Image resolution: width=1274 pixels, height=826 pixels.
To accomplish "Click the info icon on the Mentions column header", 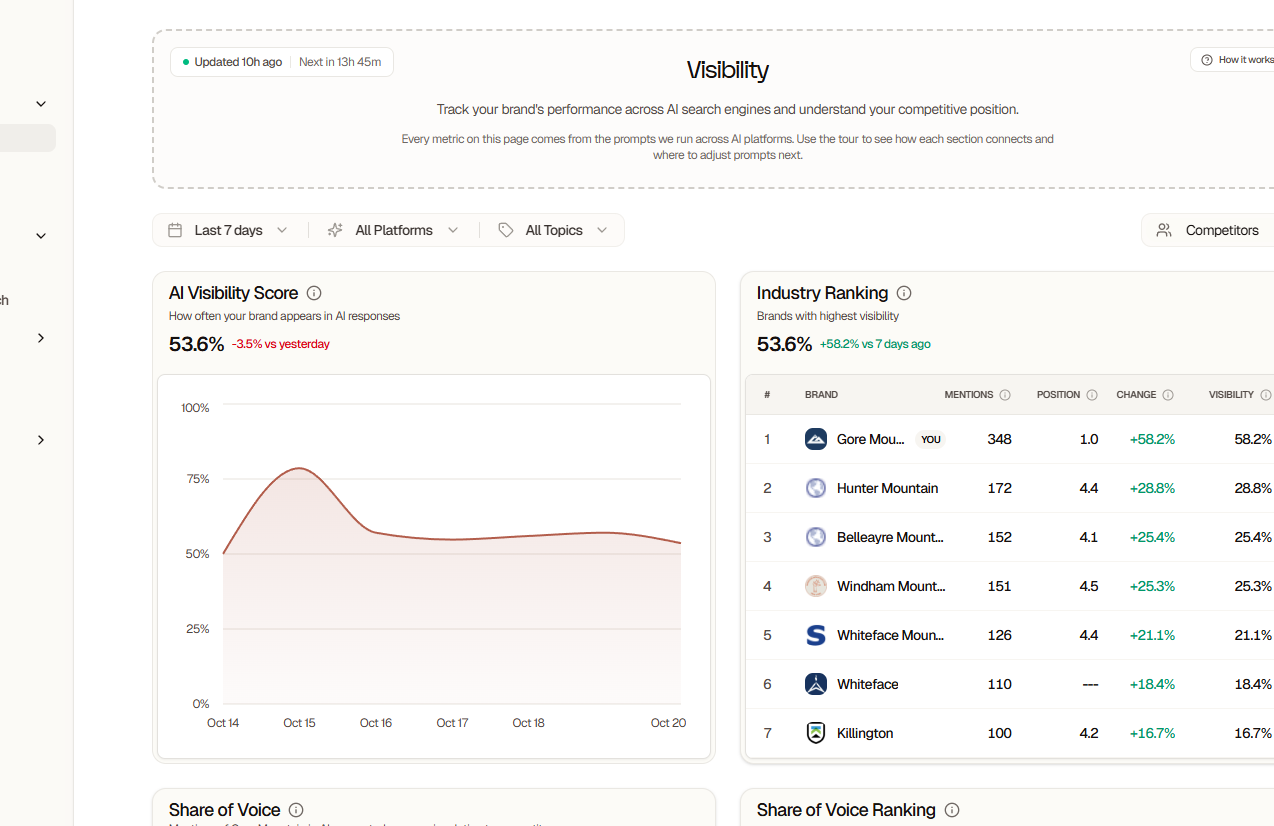I will coord(1004,394).
